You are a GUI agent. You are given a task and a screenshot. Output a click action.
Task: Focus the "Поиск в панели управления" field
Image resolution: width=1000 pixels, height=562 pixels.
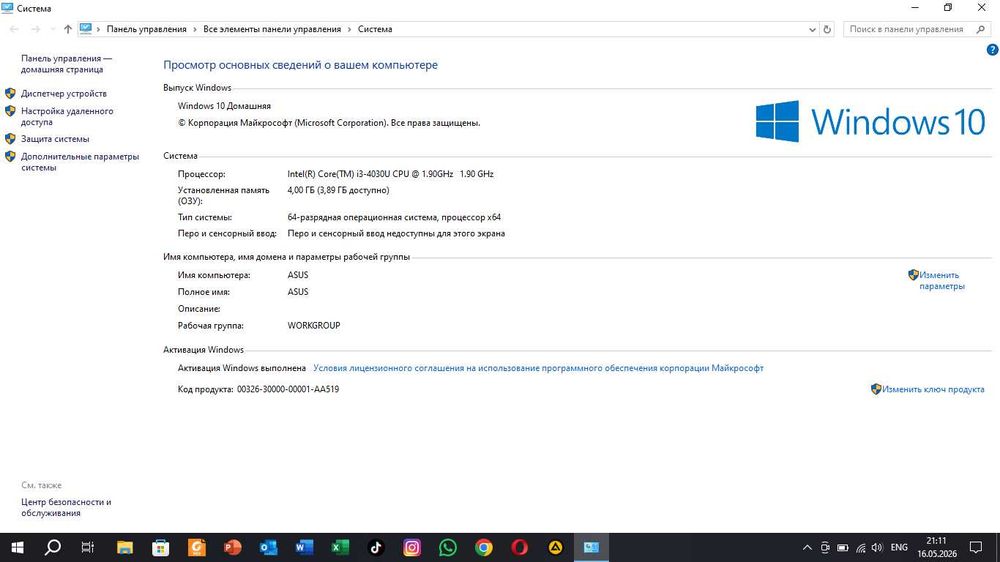pyautogui.click(x=906, y=29)
